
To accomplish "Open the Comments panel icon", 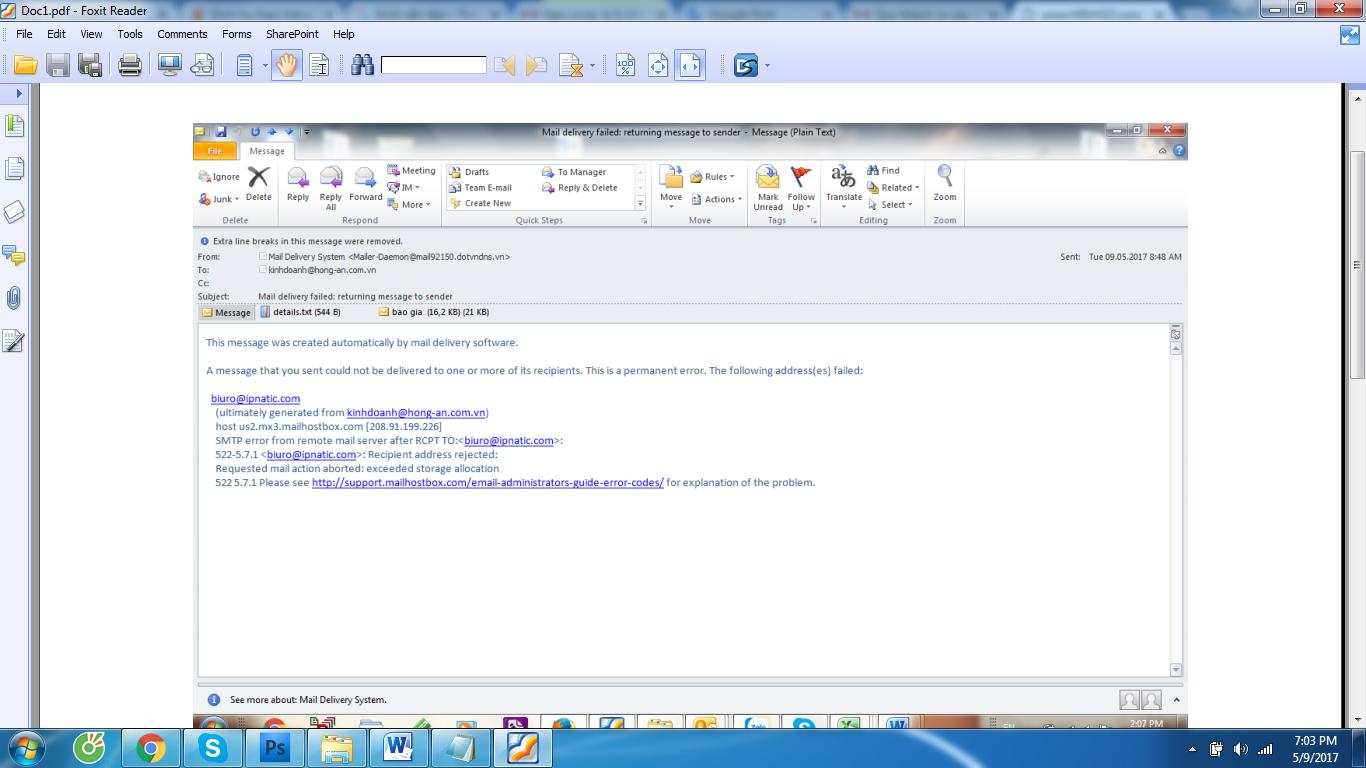I will pyautogui.click(x=14, y=255).
